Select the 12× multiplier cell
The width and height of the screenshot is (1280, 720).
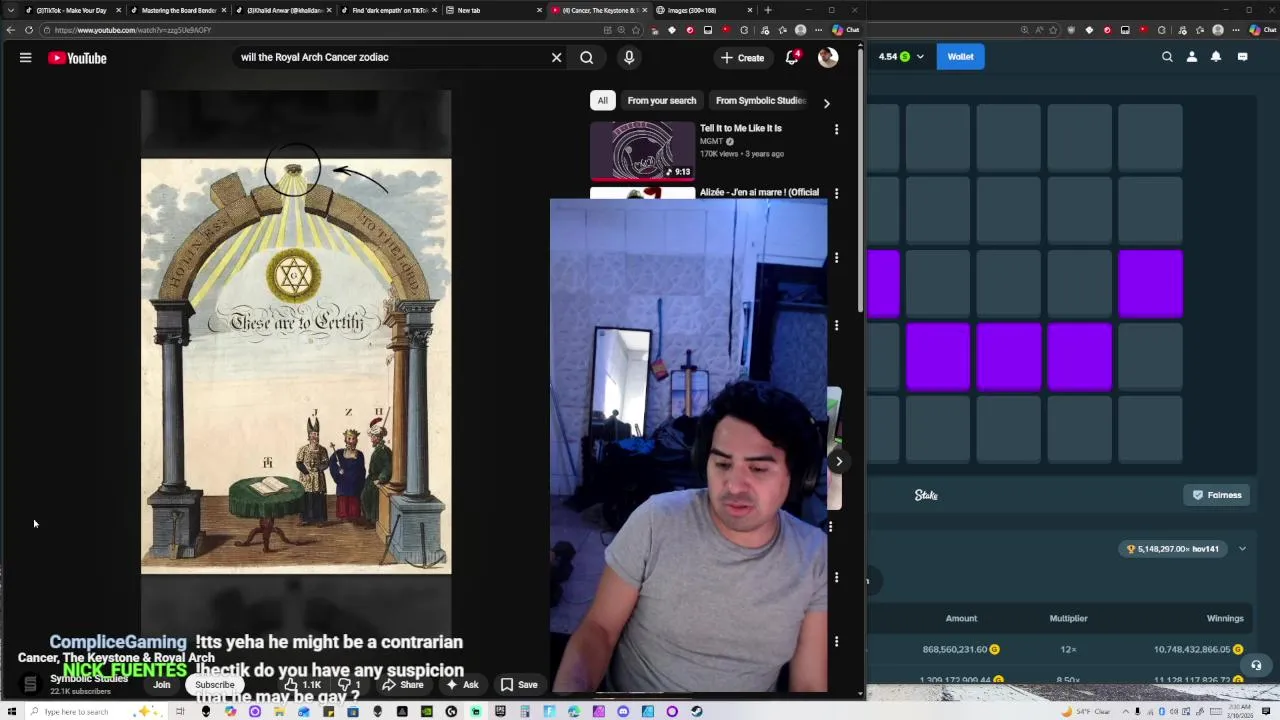pyautogui.click(x=1068, y=650)
